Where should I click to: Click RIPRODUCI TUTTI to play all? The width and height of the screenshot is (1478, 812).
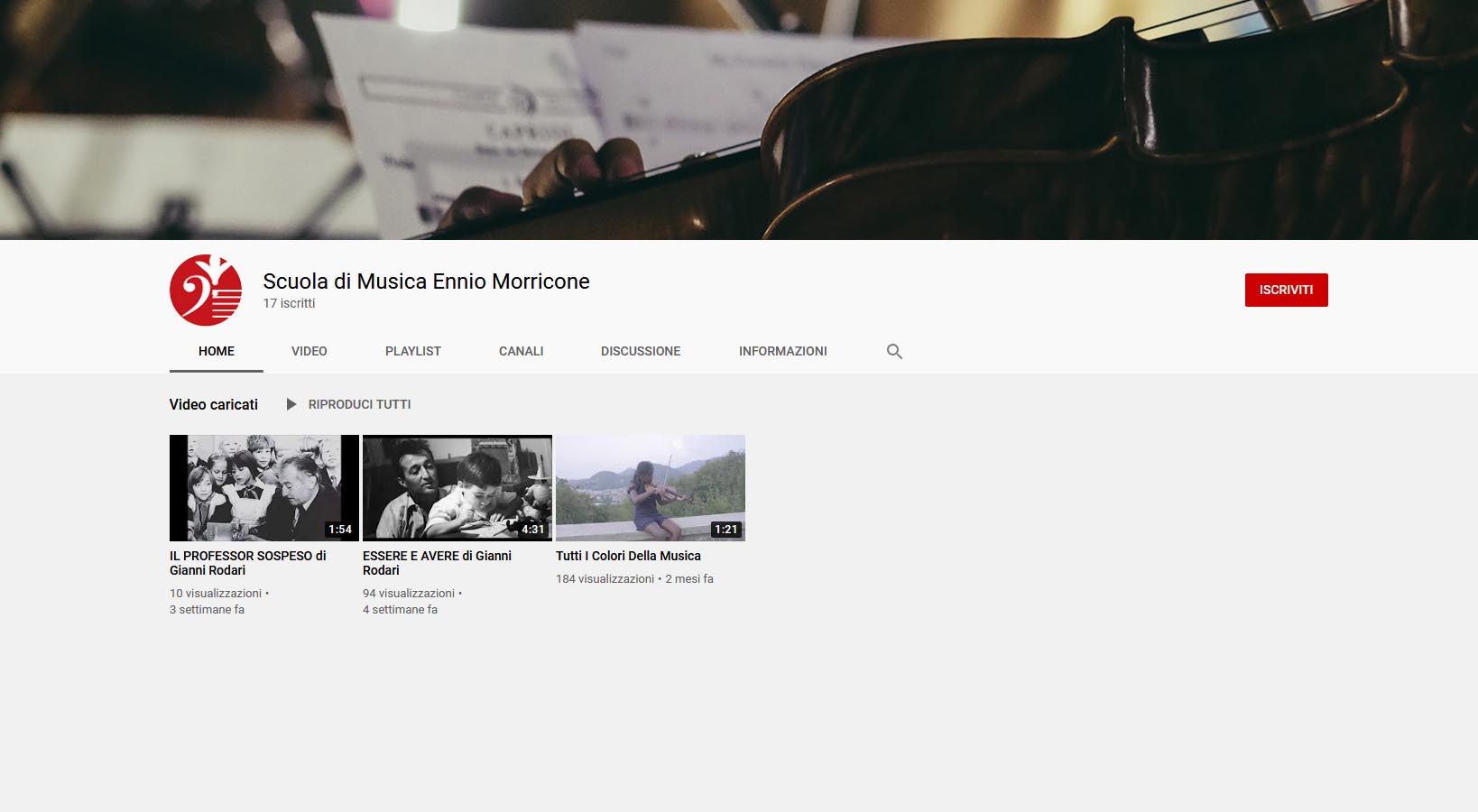click(359, 404)
